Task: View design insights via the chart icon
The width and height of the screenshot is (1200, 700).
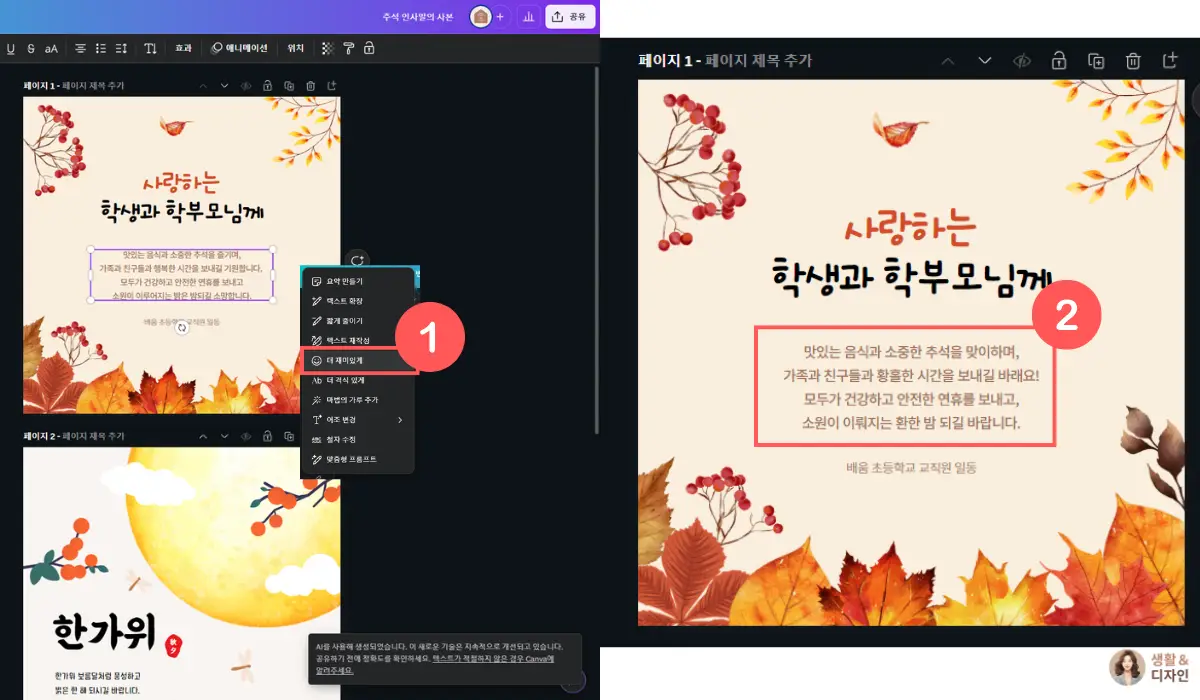Action: pyautogui.click(x=528, y=16)
